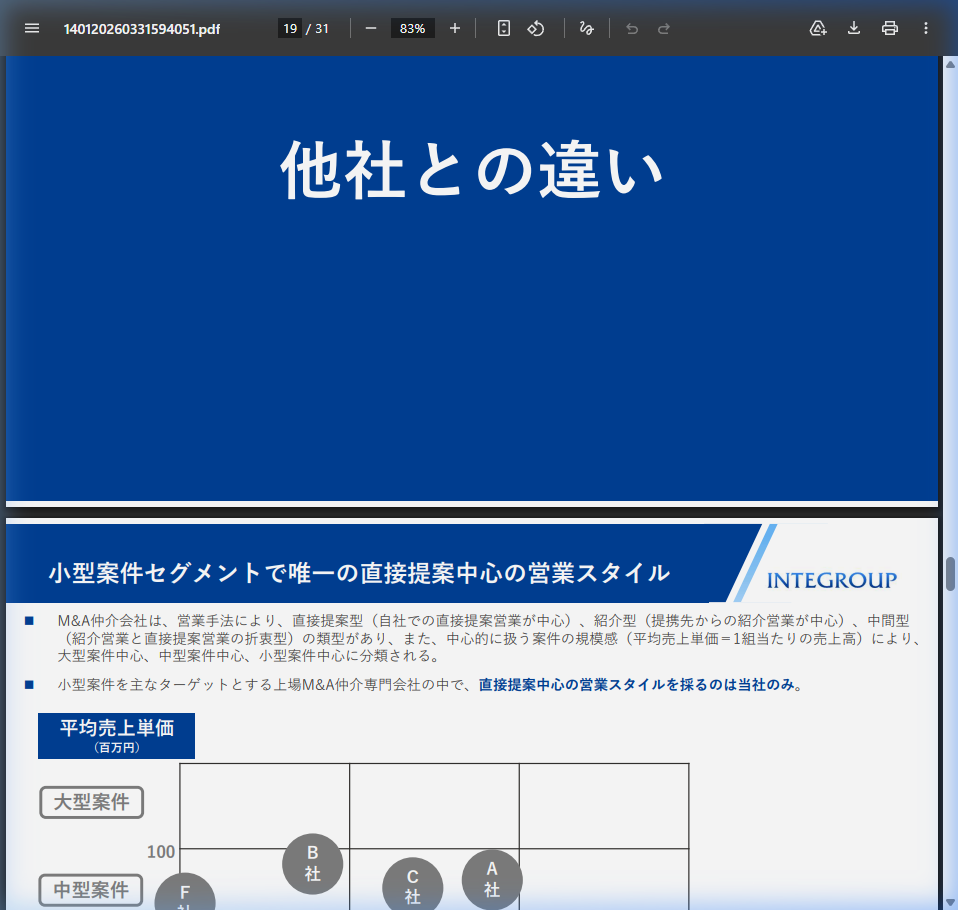This screenshot has height=910, width=958.
Task: Enable the draw annotation tool
Action: coord(587,28)
